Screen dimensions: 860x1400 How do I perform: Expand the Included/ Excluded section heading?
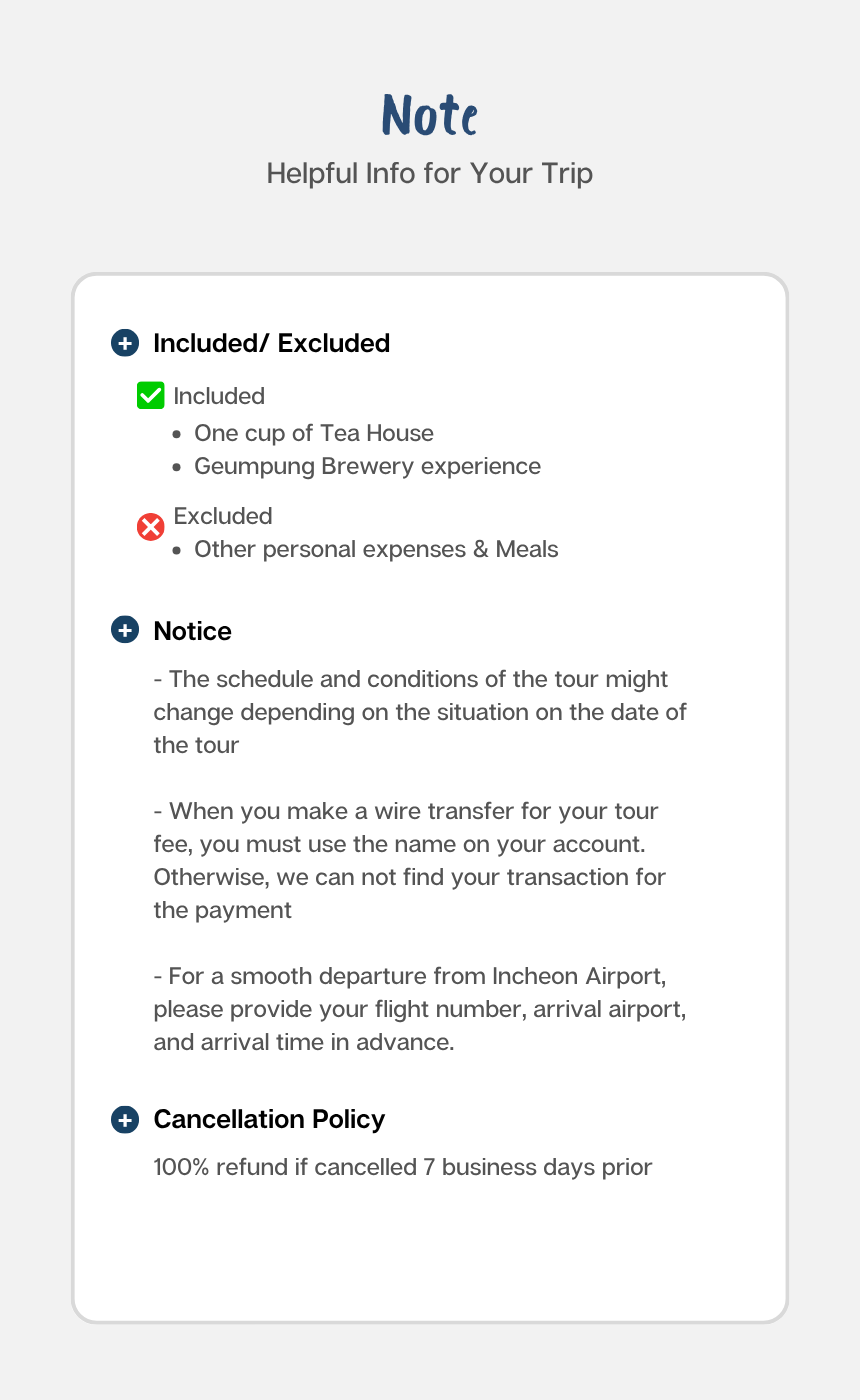(x=271, y=344)
